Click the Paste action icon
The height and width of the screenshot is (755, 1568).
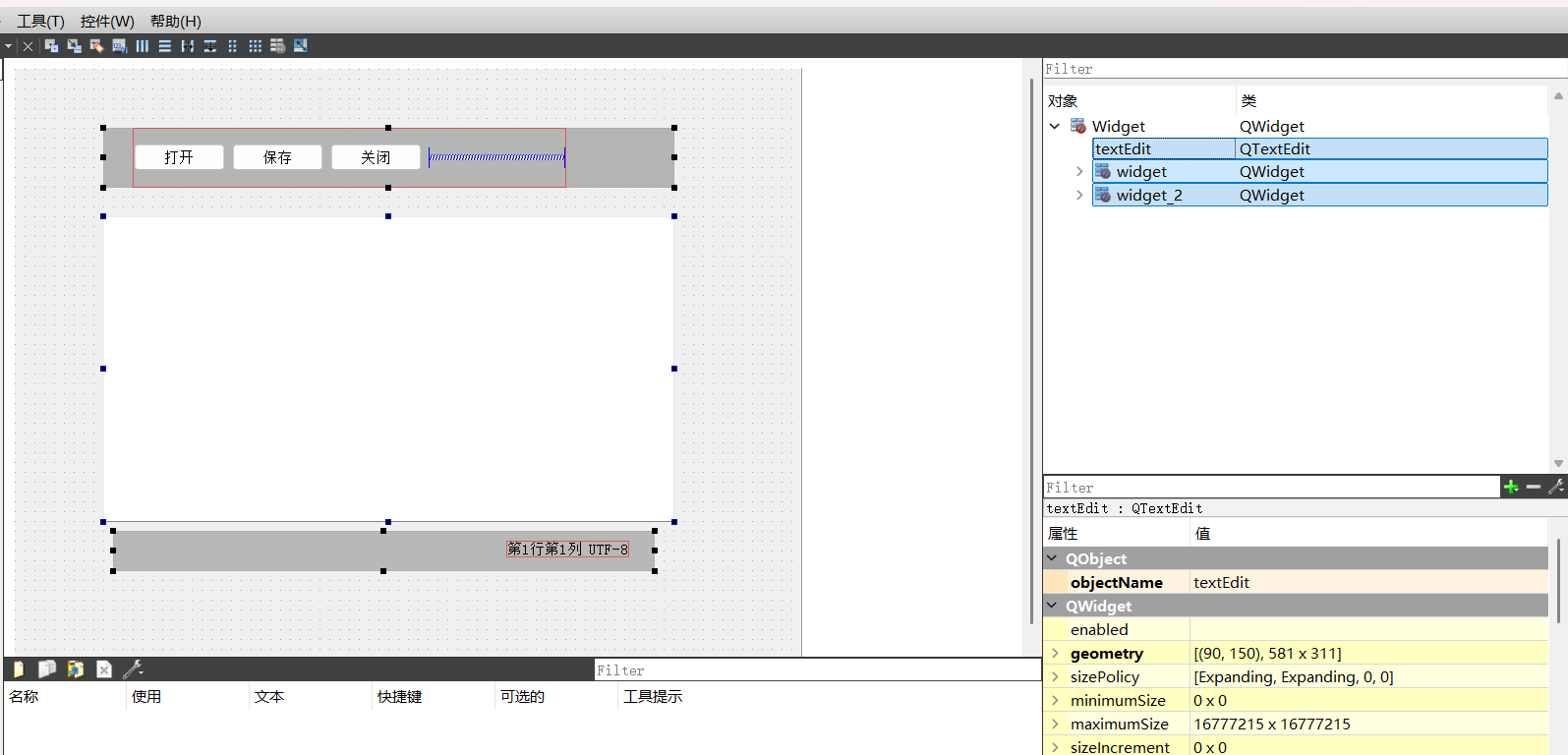click(76, 669)
